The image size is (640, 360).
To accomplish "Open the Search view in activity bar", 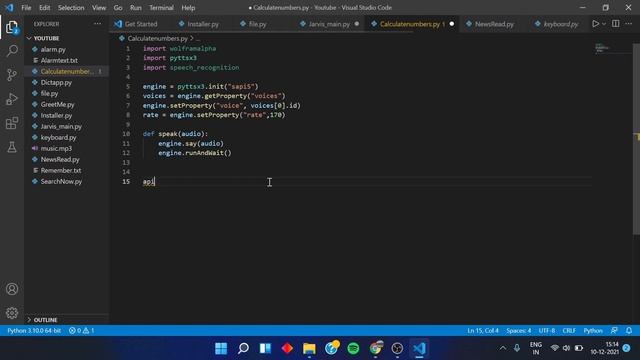I will point(12,51).
